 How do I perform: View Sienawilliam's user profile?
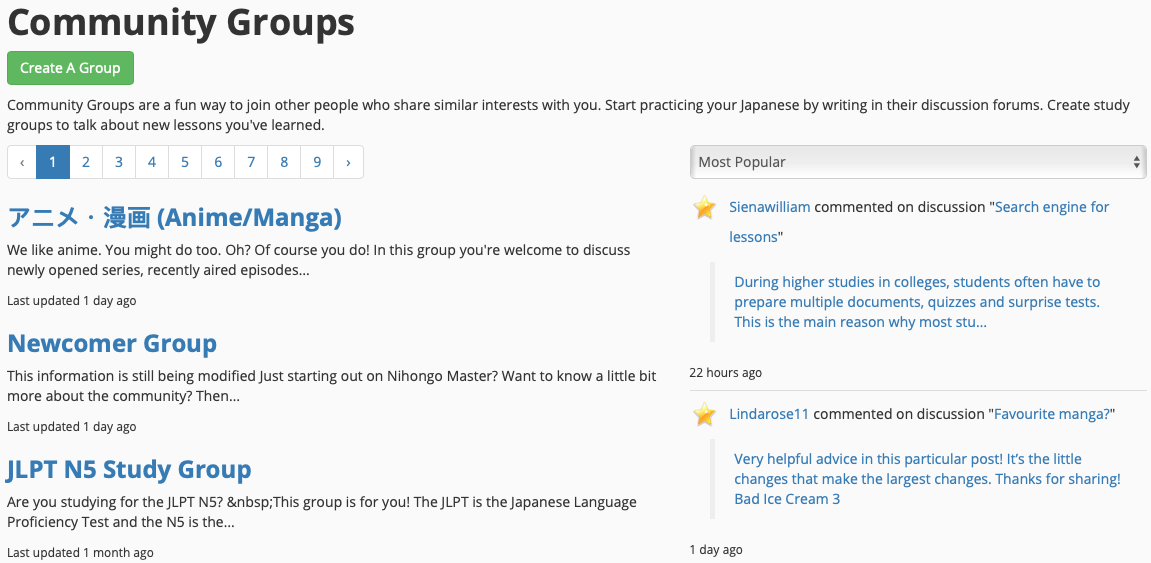[769, 207]
